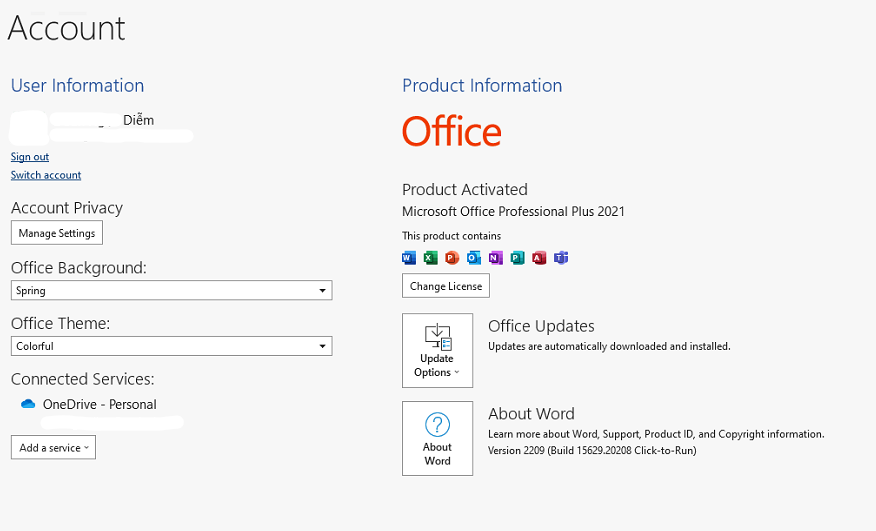Click the Sign out link

click(30, 157)
